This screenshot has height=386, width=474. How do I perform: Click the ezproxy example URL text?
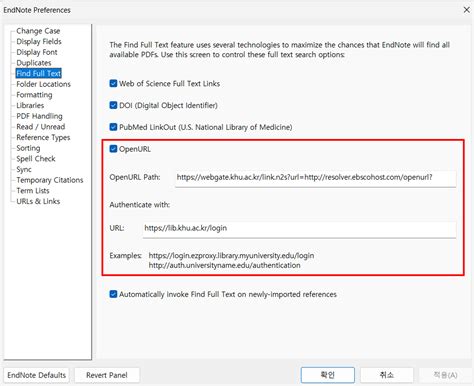(x=231, y=256)
